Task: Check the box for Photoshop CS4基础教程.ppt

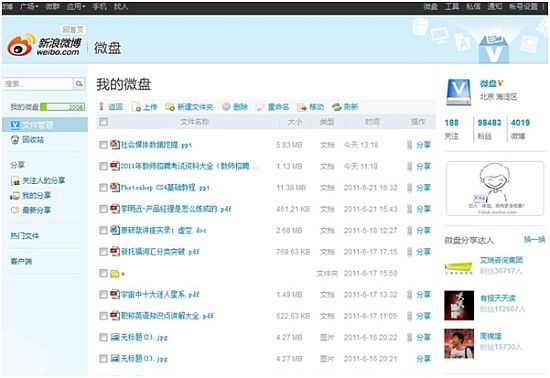Action: tap(103, 188)
